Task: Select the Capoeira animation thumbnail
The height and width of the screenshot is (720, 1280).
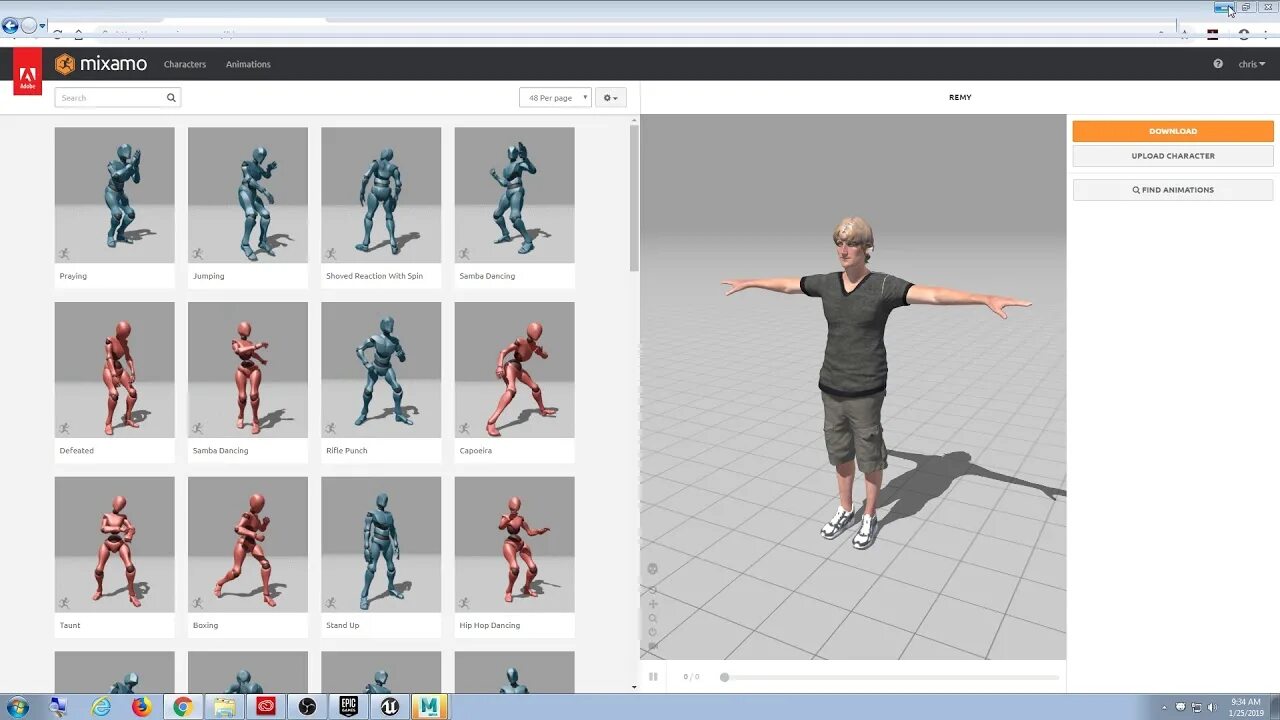Action: point(514,370)
